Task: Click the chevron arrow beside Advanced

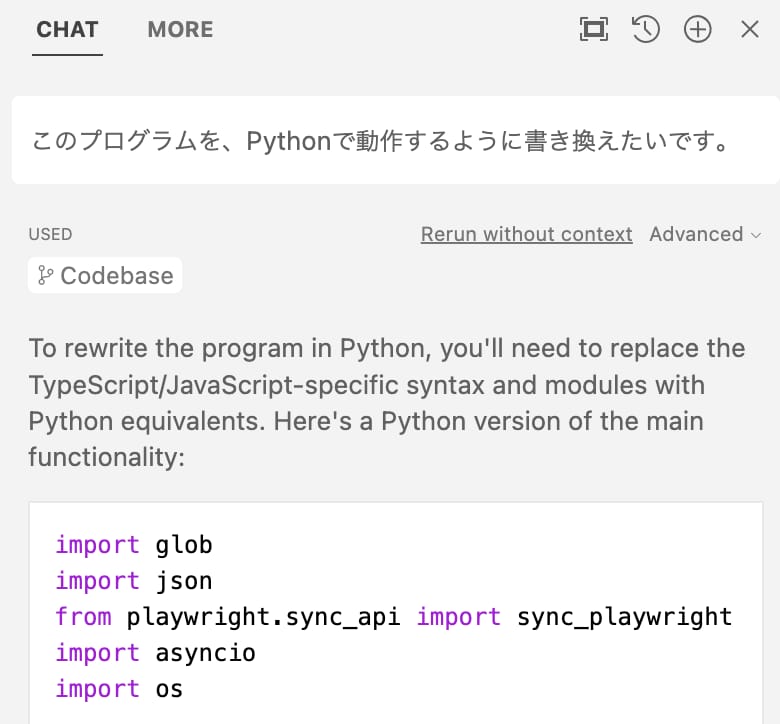Action: [756, 235]
